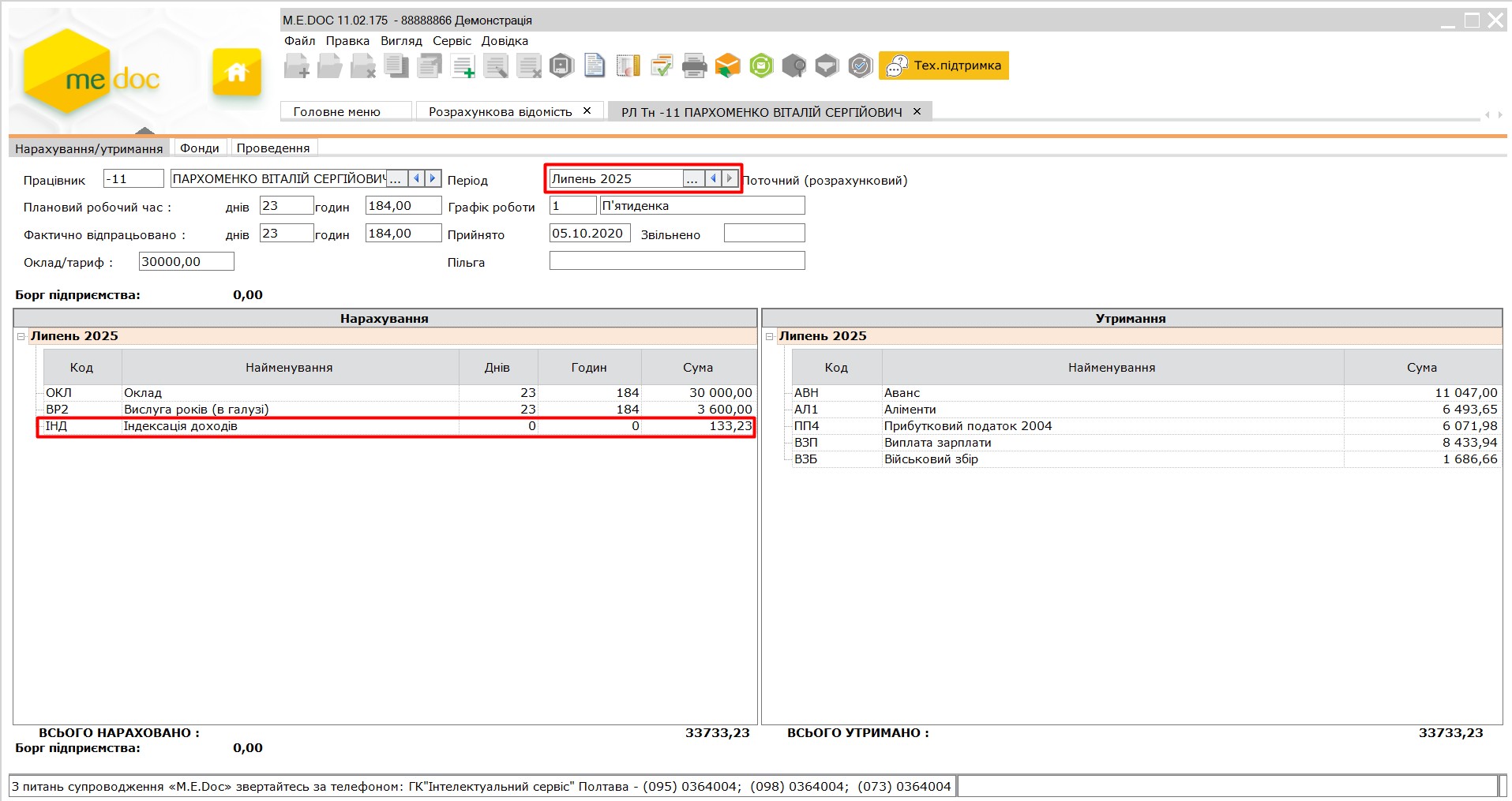Click the Тех.підтримка support button
1512x801 pixels.
tap(944, 66)
